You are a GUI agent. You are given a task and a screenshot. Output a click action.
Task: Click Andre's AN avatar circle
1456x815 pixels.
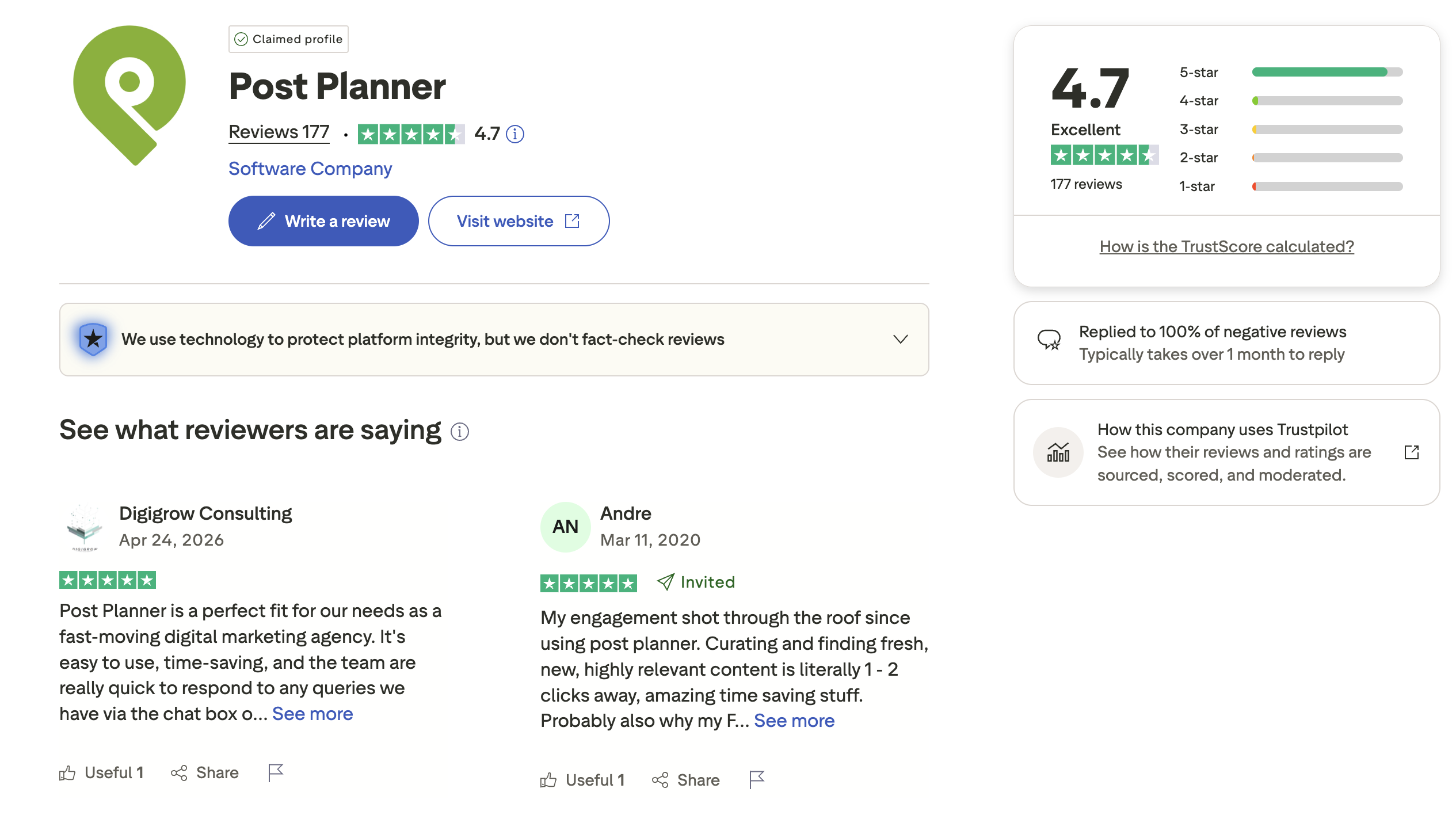pyautogui.click(x=565, y=527)
